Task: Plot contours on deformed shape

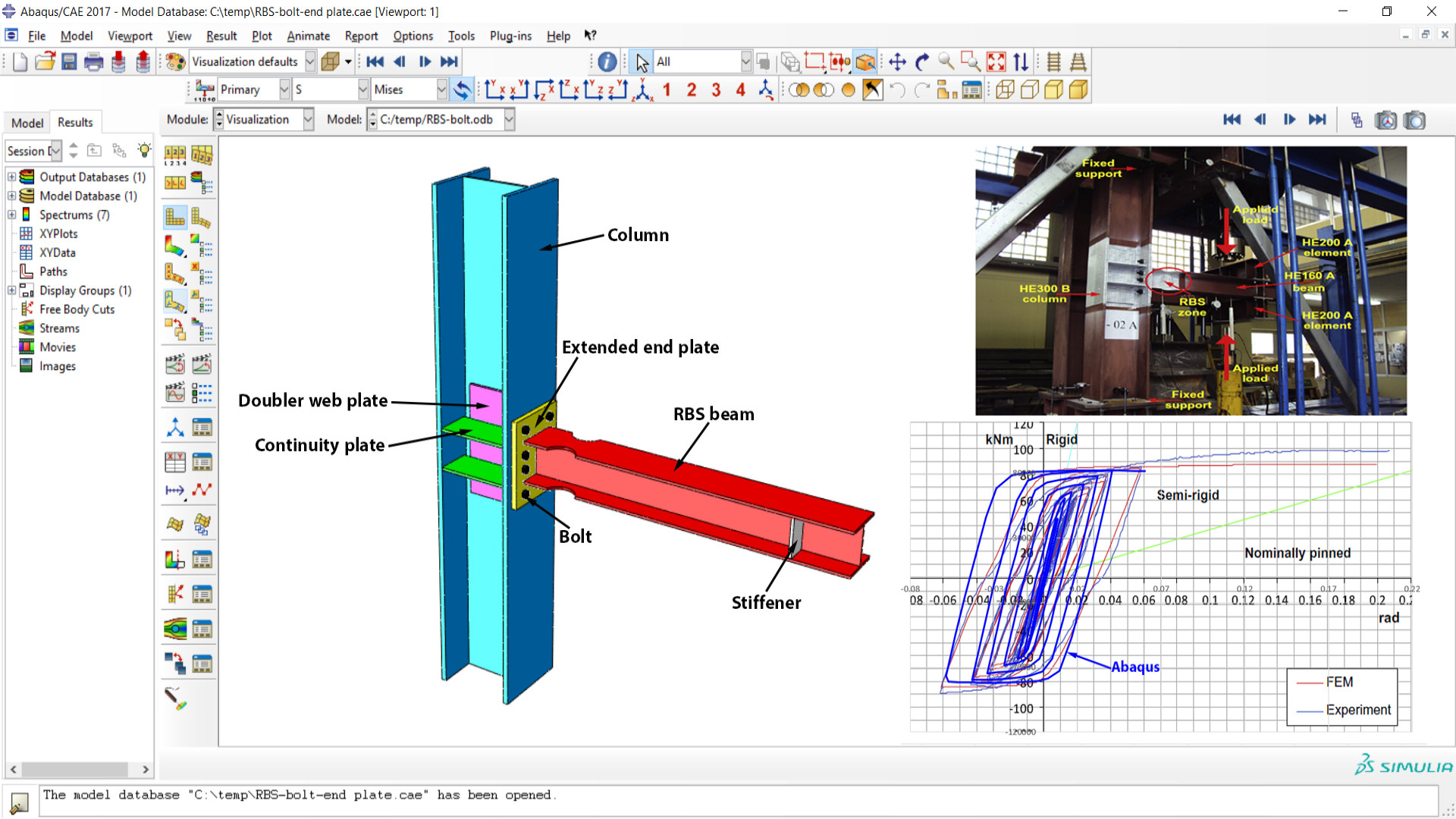Action: click(x=175, y=246)
